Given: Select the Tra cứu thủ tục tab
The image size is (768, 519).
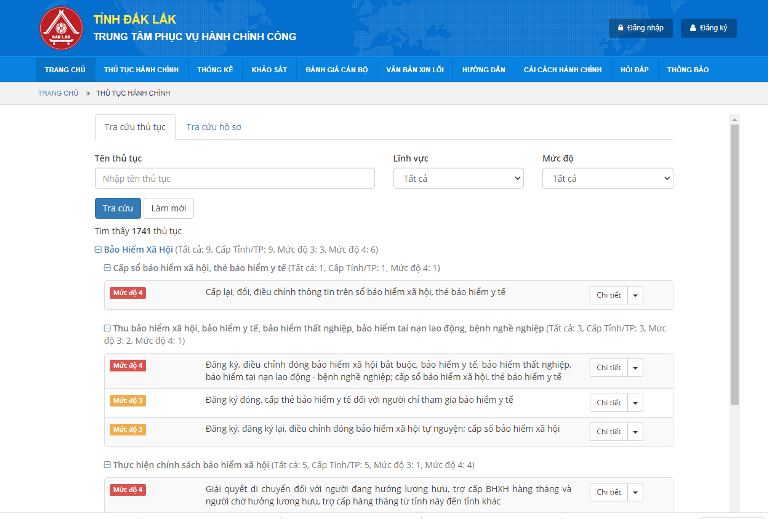Looking at the screenshot, I should click(135, 127).
